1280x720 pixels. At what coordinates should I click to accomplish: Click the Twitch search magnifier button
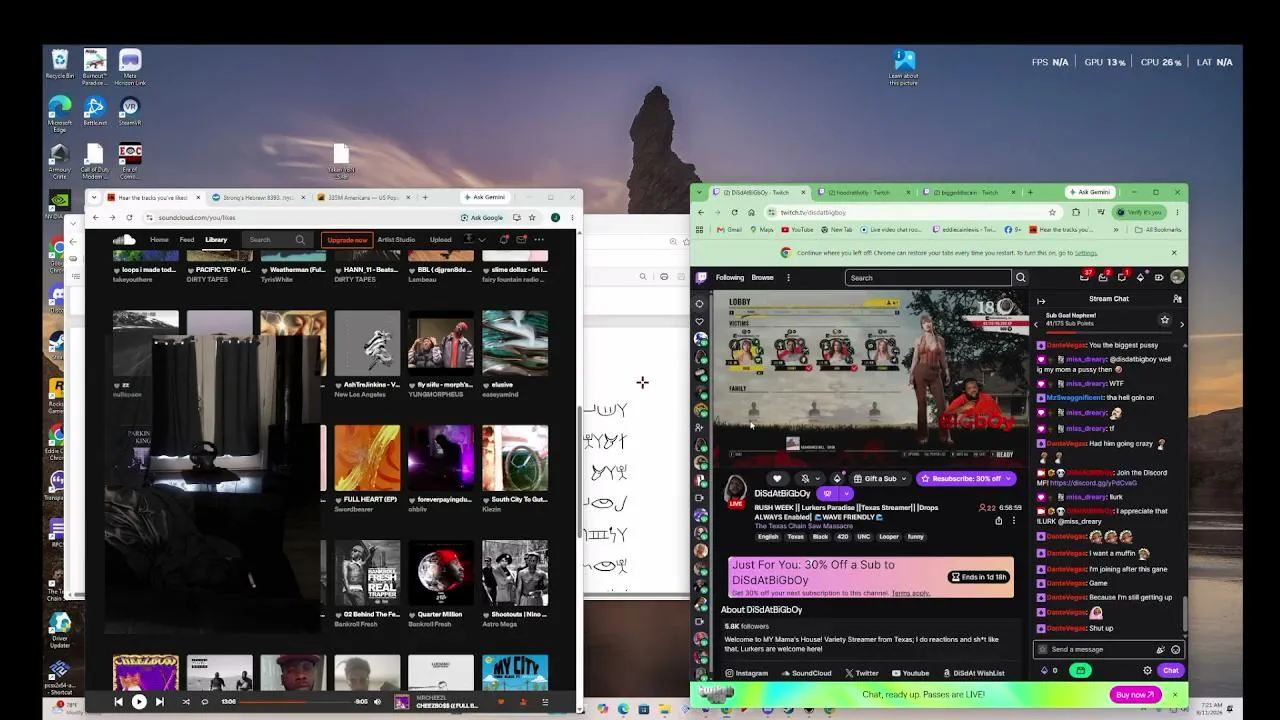point(1021,278)
